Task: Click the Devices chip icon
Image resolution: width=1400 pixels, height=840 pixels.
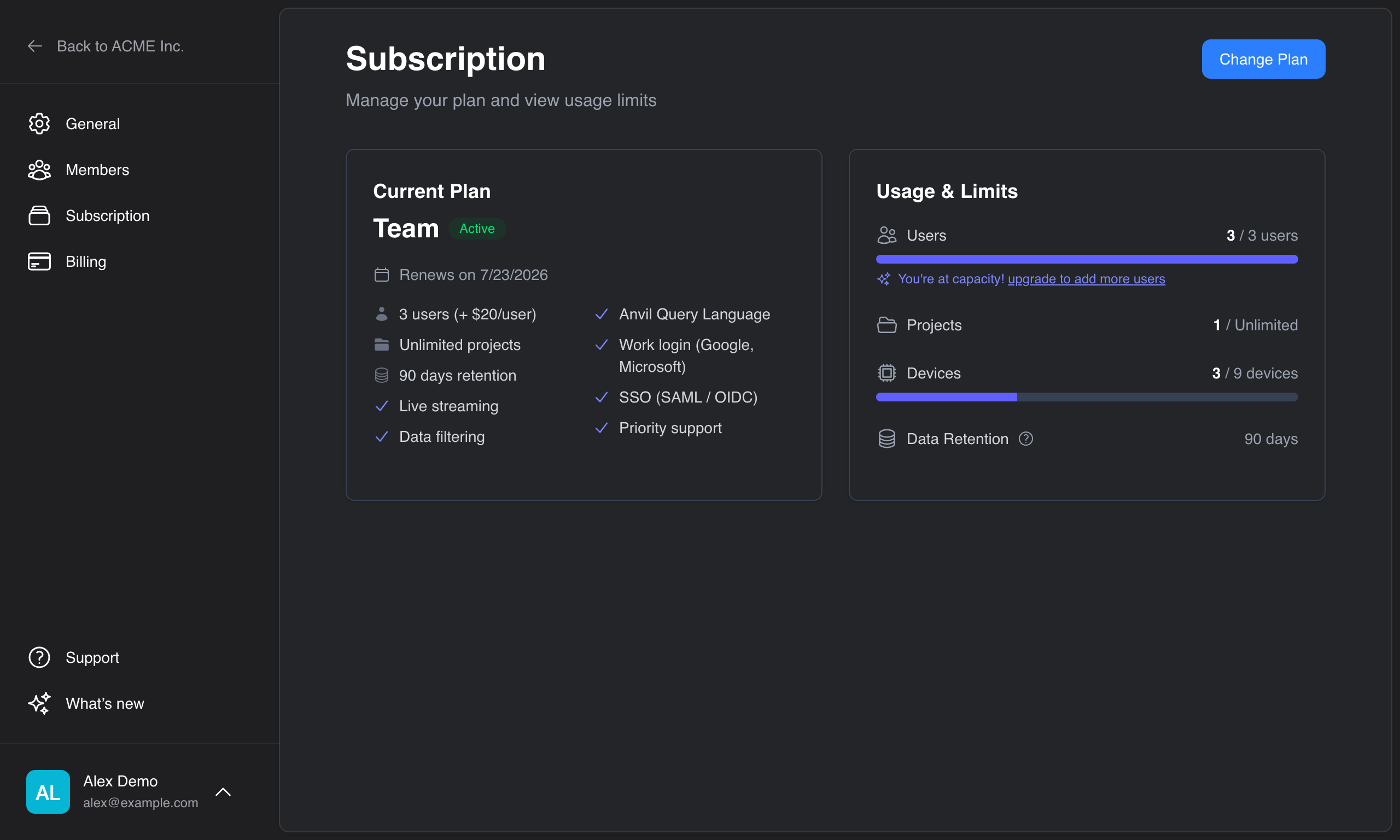Action: (x=886, y=373)
